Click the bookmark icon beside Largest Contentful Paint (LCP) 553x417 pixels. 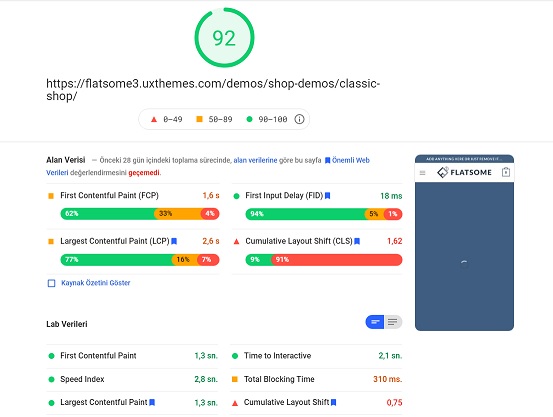(x=174, y=241)
